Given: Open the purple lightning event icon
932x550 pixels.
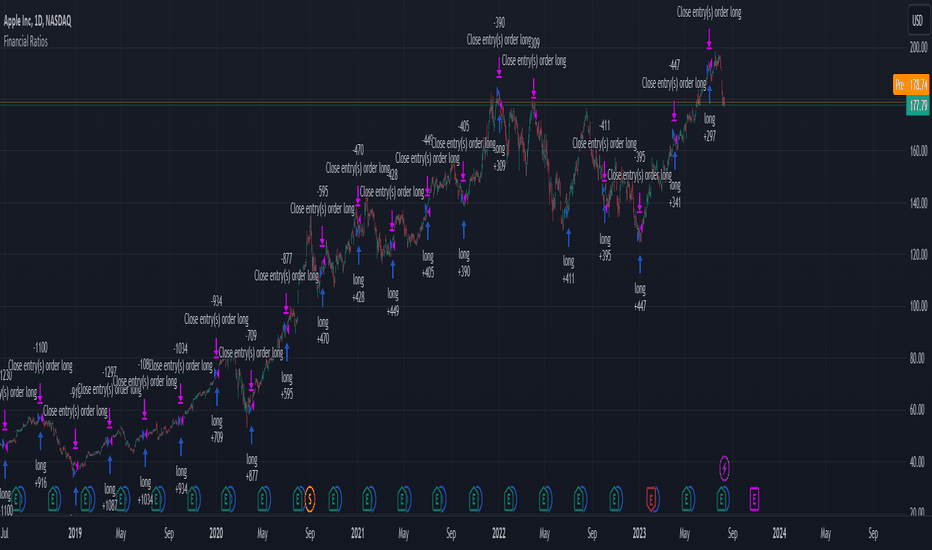Looking at the screenshot, I should pyautogui.click(x=724, y=469).
